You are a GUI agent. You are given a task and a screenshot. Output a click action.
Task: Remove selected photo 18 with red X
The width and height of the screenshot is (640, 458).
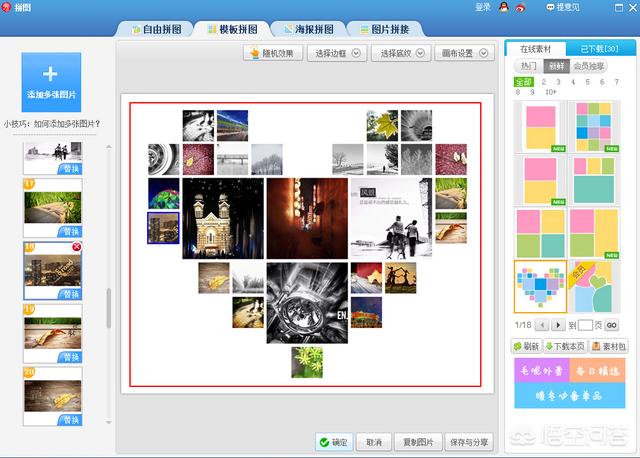coord(76,247)
